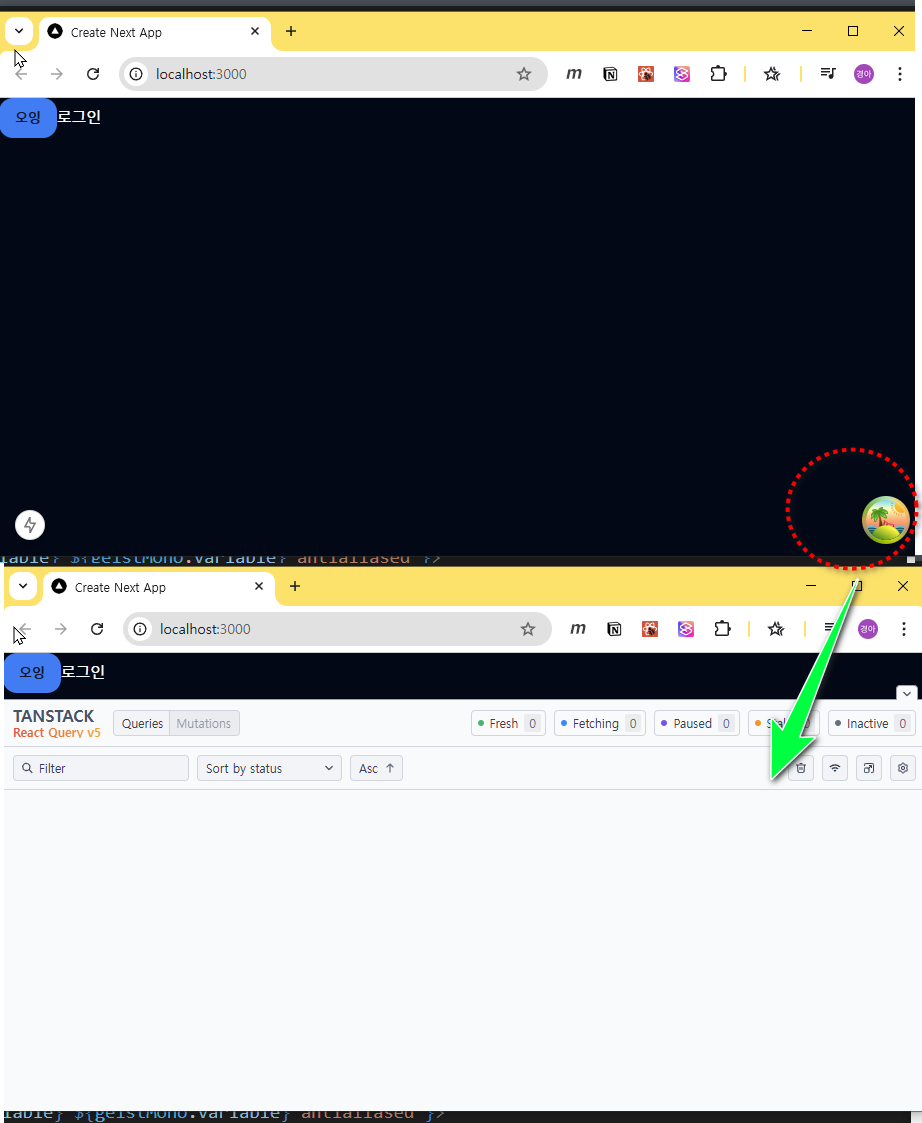The width and height of the screenshot is (922, 1123).
Task: Toggle the Inactive status filter
Action: pyautogui.click(x=871, y=723)
